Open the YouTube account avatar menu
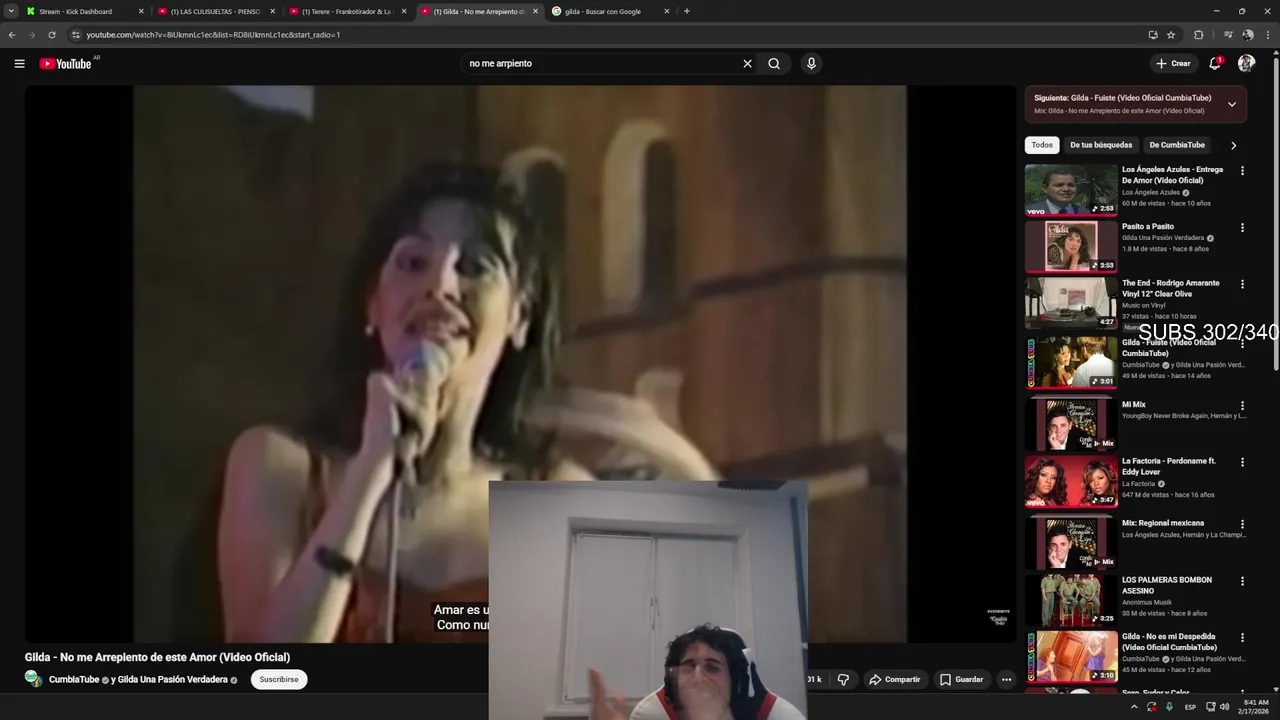Image resolution: width=1280 pixels, height=720 pixels. pyautogui.click(x=1246, y=63)
